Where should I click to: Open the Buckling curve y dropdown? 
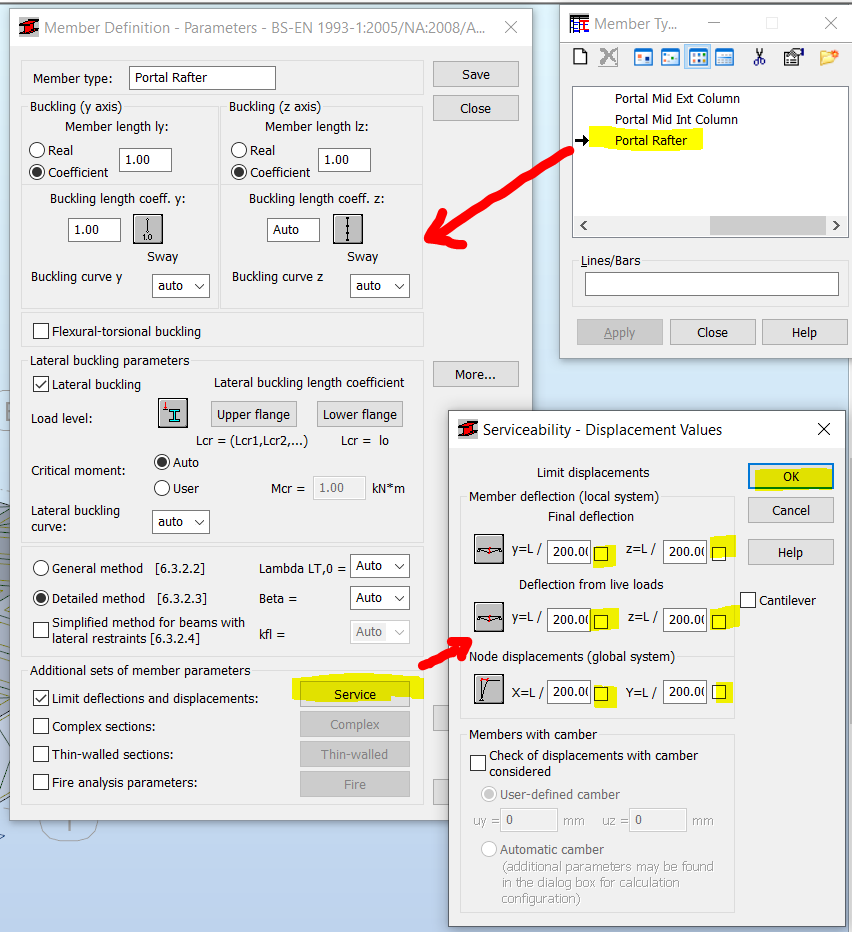[x=180, y=285]
